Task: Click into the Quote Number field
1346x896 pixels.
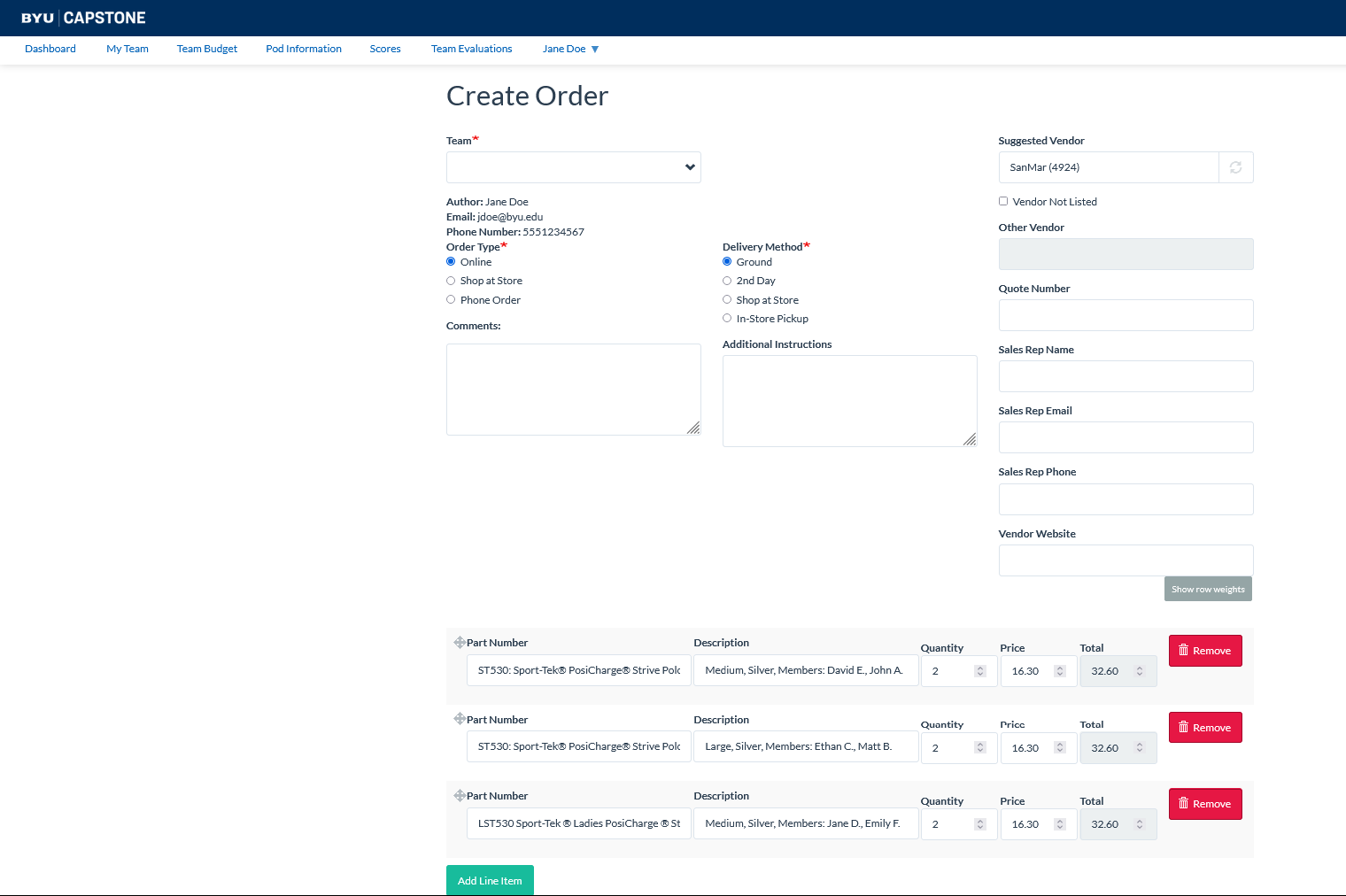Action: click(1125, 315)
